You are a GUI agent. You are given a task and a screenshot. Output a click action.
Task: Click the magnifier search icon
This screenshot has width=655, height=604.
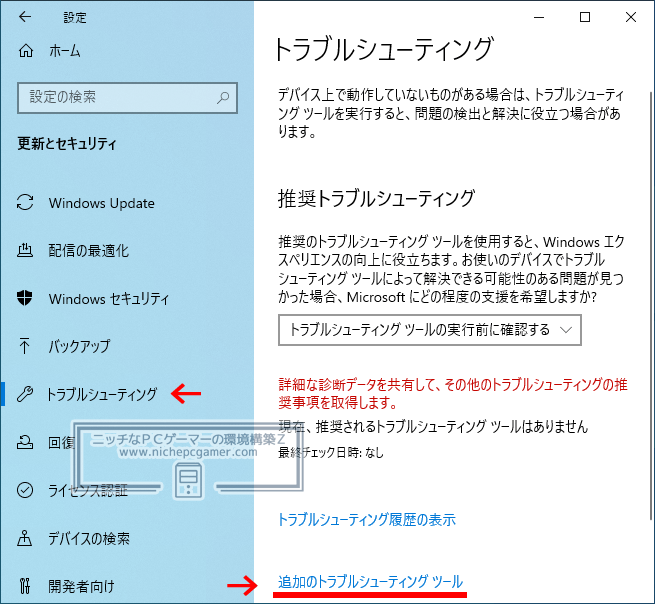pyautogui.click(x=223, y=98)
